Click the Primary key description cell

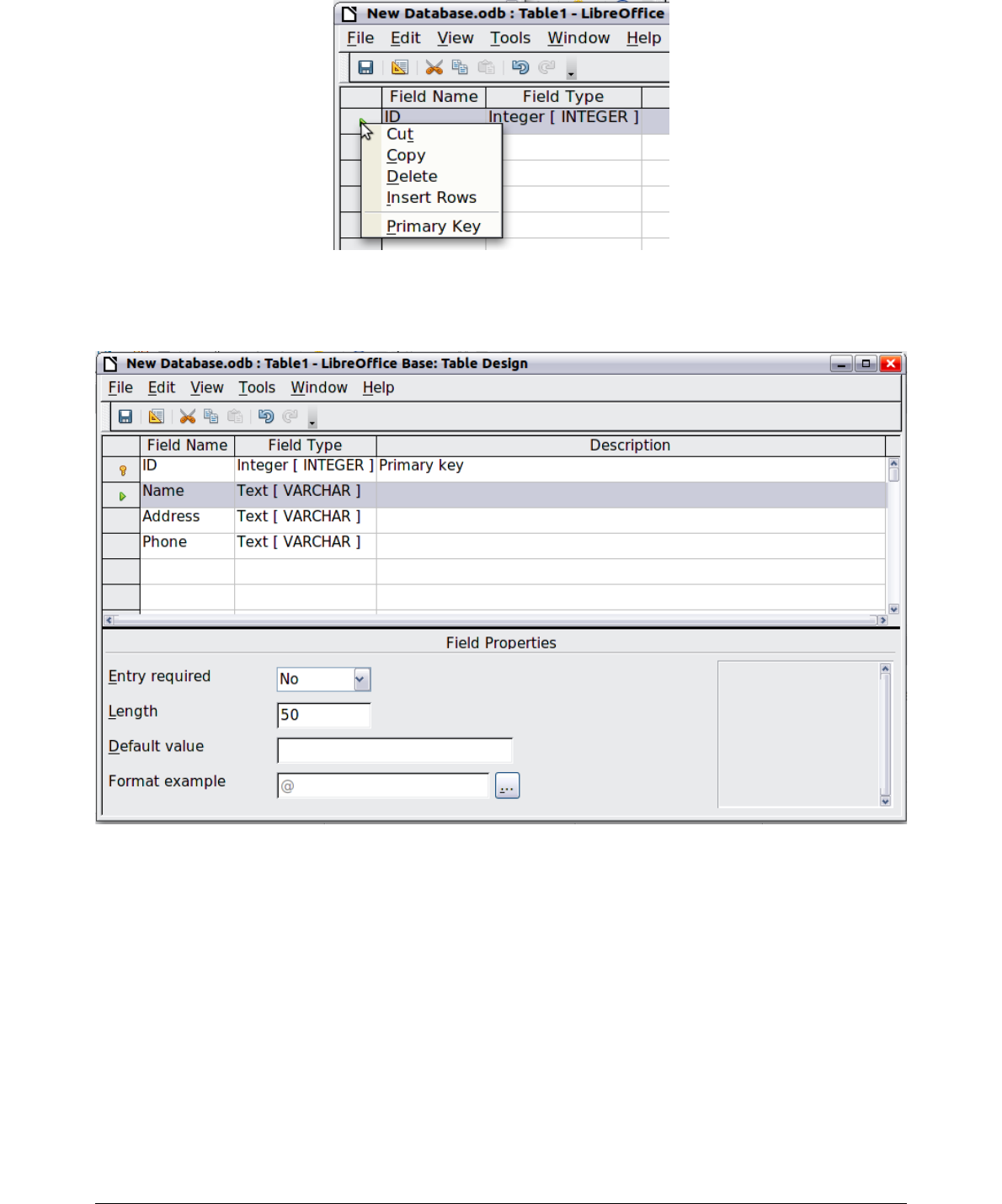click(x=631, y=470)
